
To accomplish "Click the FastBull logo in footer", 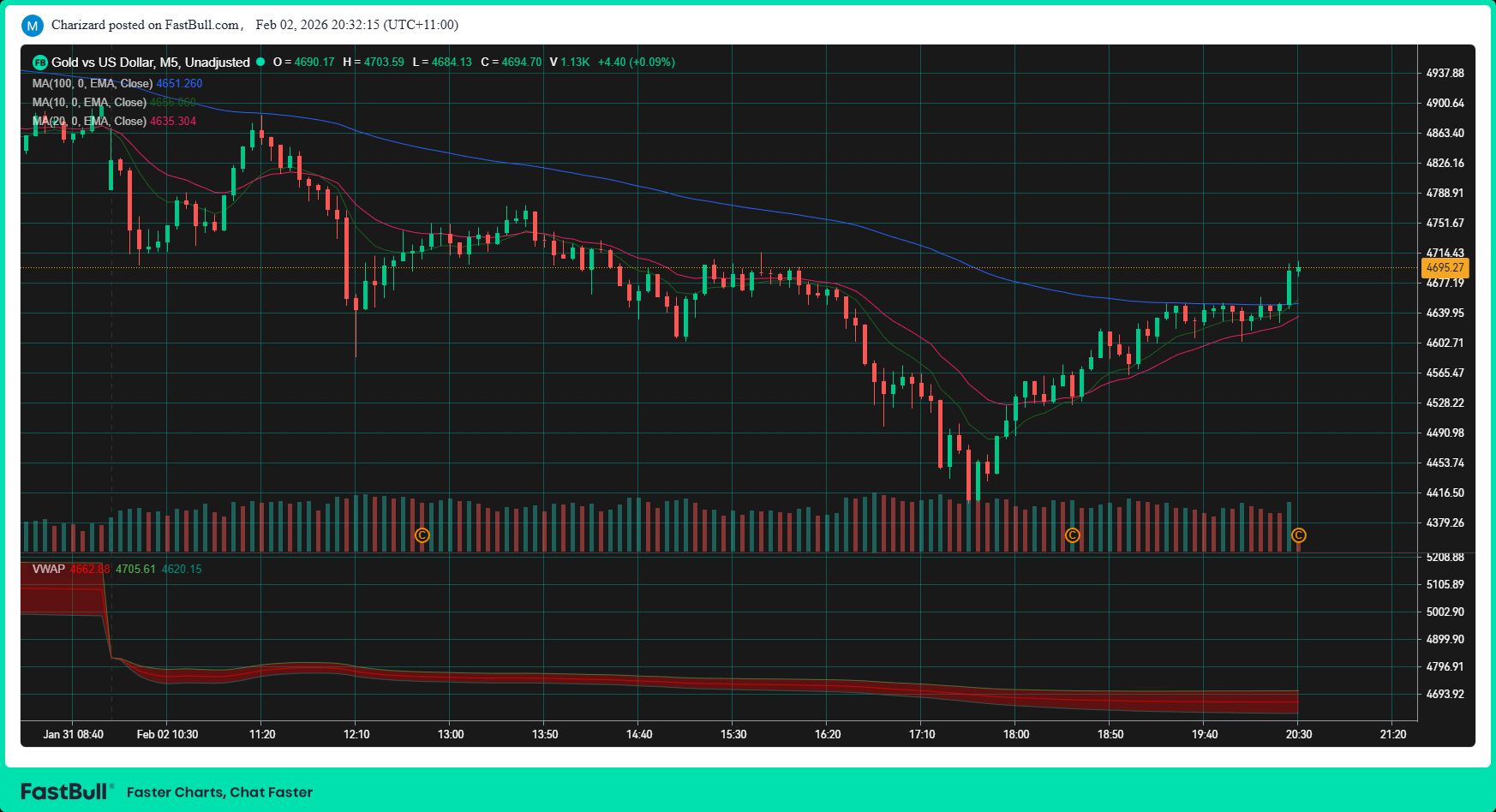I will [66, 791].
